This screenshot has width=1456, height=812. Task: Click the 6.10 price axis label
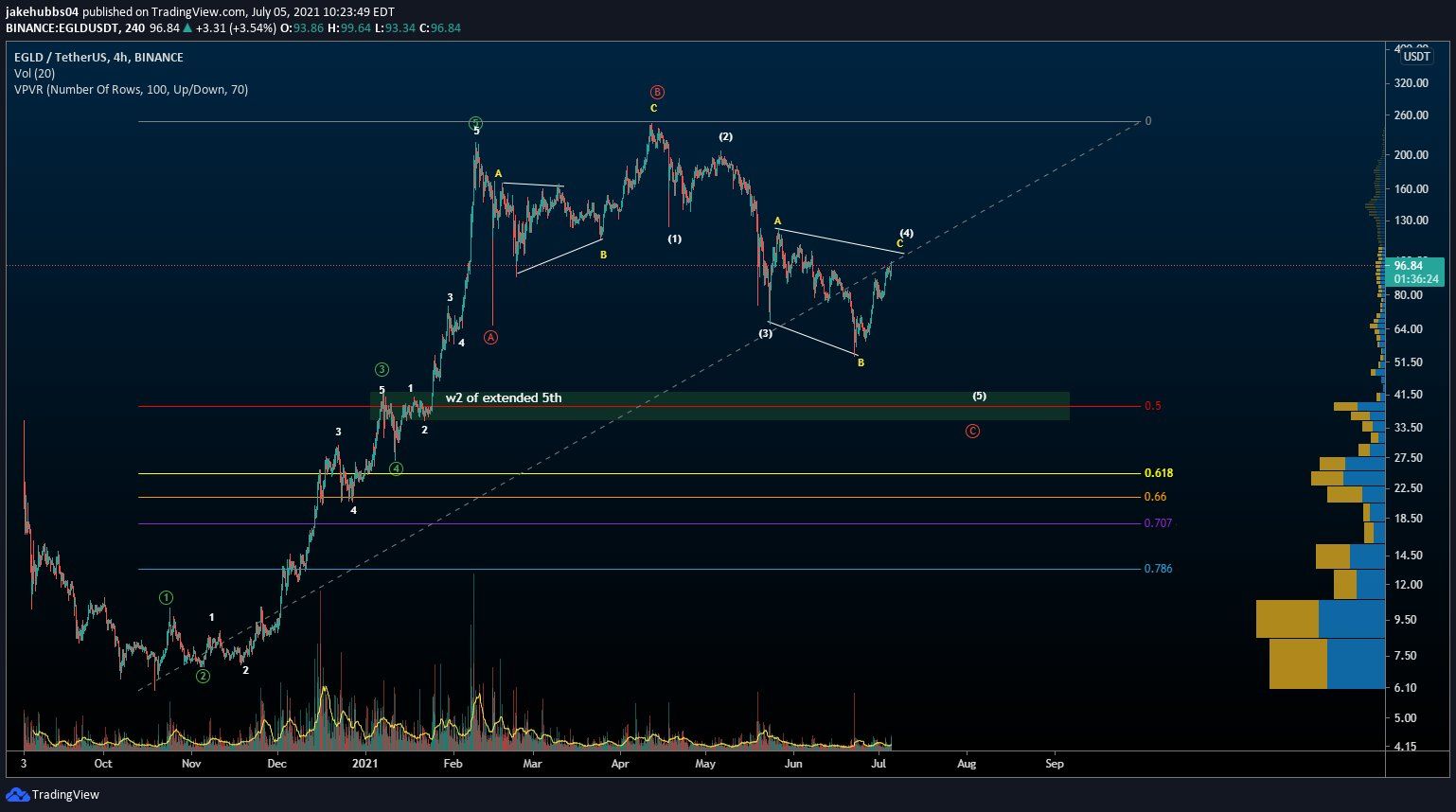click(1406, 688)
